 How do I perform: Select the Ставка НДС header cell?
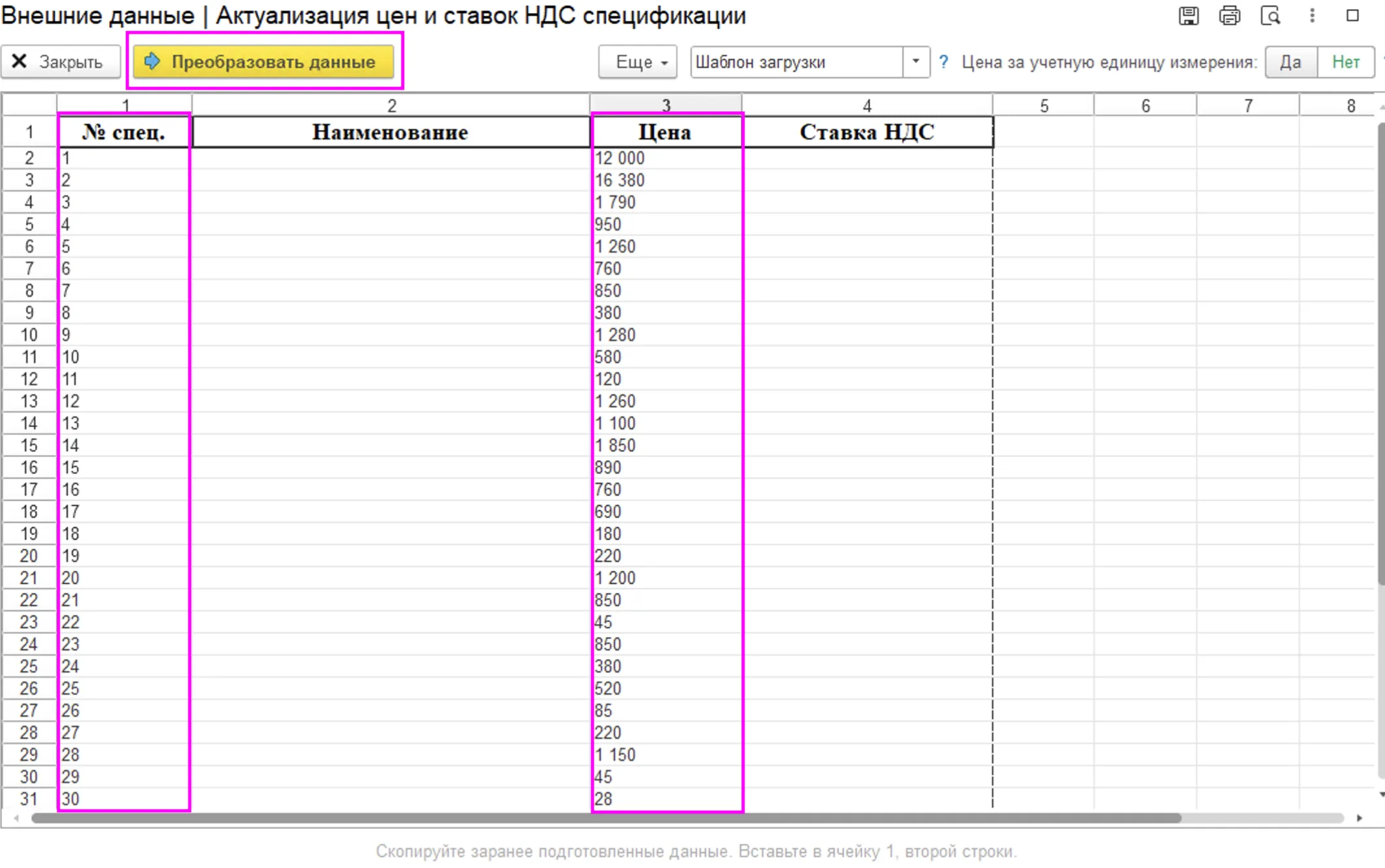click(867, 133)
